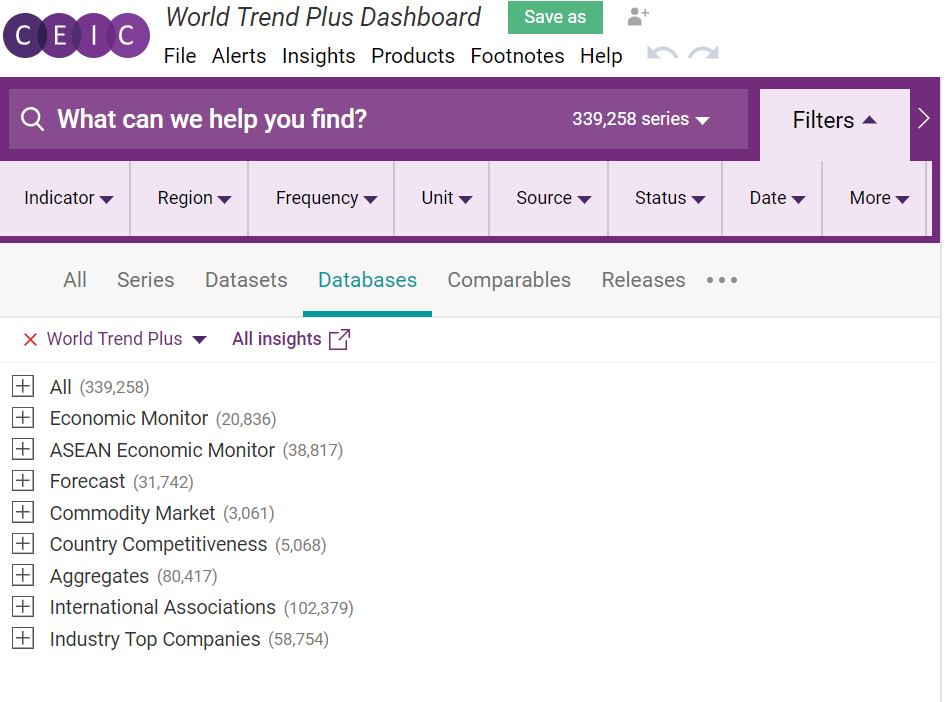948x702 pixels.
Task: Click the search magnifier icon
Action: (x=33, y=119)
